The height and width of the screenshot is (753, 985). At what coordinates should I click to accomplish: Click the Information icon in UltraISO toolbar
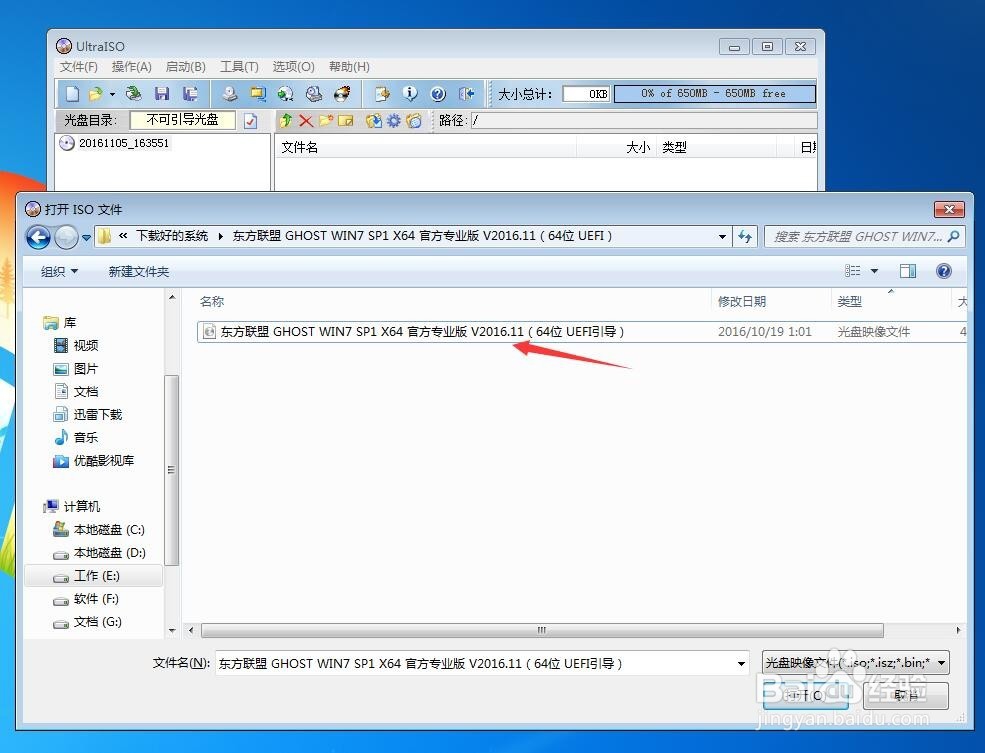(x=410, y=94)
